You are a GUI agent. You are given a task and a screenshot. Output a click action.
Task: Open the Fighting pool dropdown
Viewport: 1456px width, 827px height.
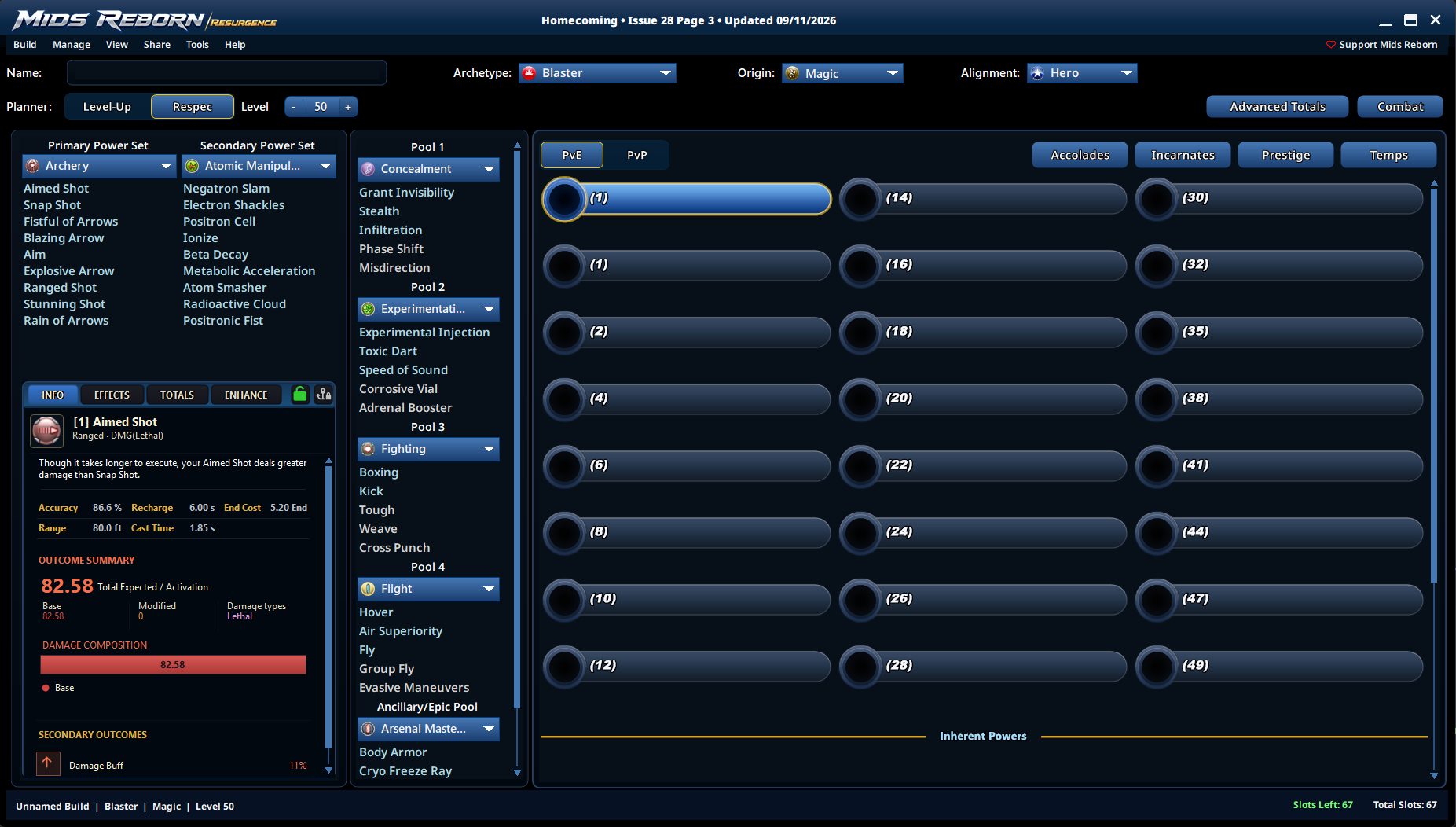[x=428, y=449]
